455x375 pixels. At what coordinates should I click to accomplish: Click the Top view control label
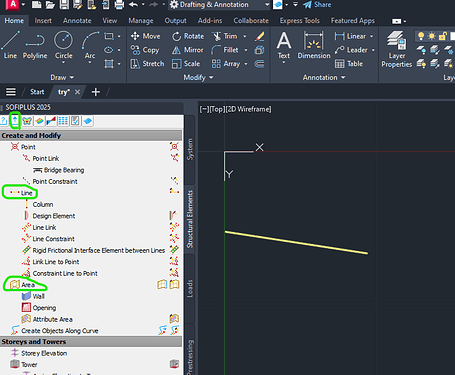[x=217, y=109]
